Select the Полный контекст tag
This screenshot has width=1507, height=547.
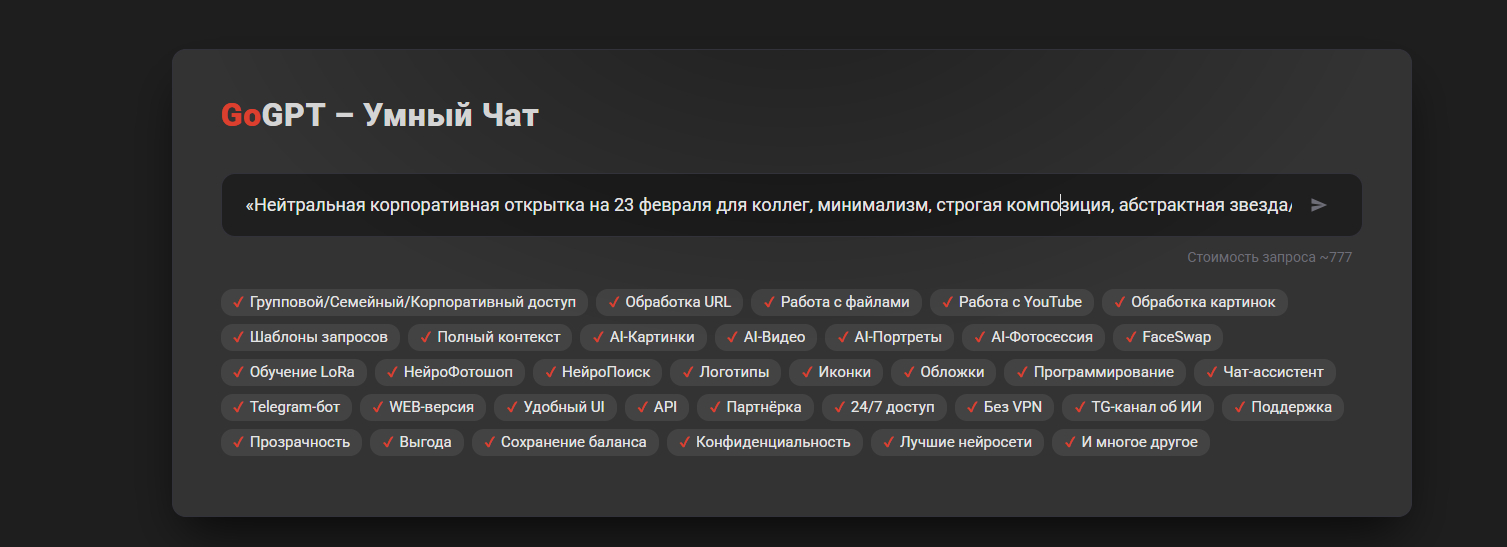(x=490, y=337)
